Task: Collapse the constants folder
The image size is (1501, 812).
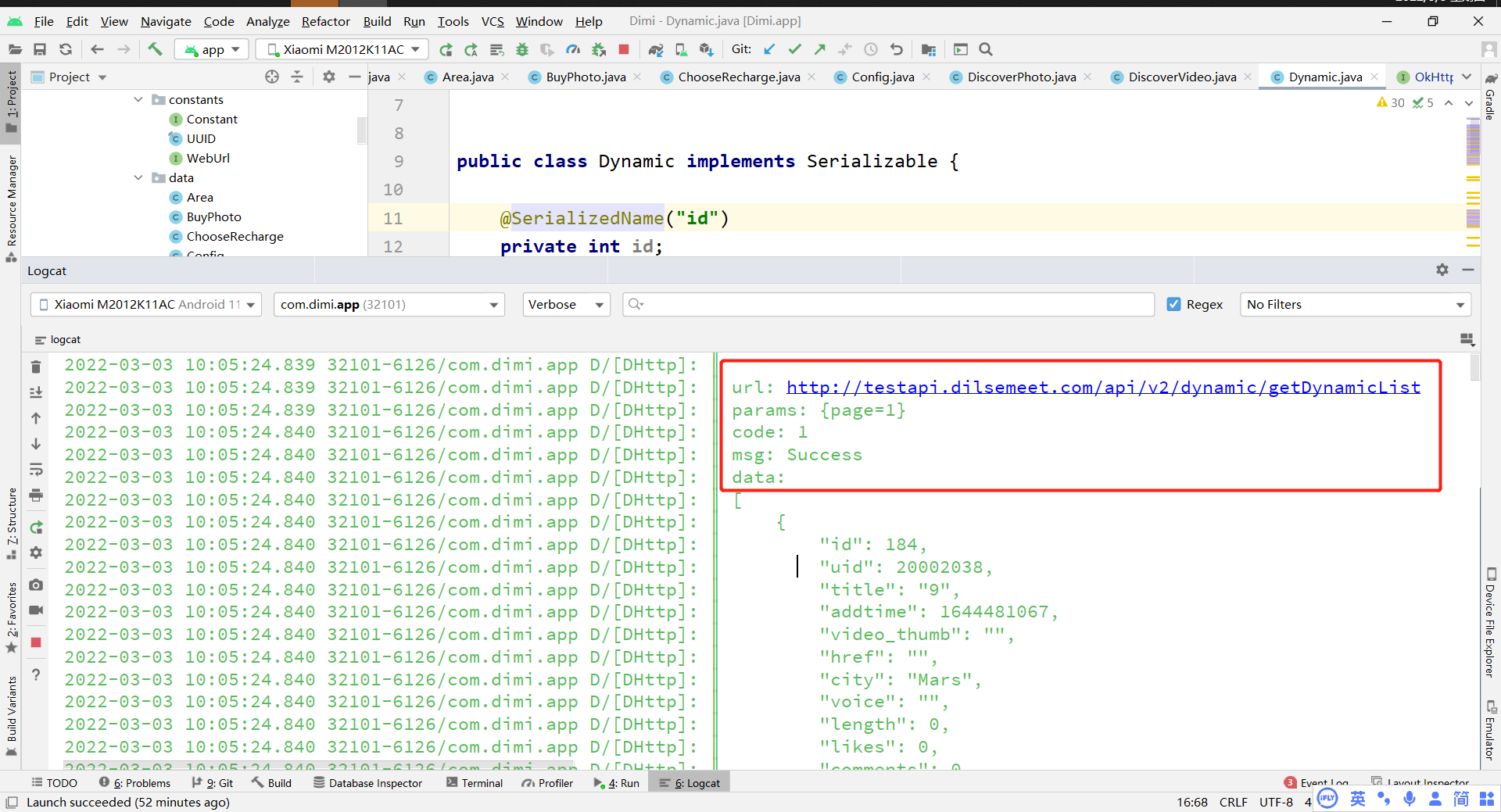Action: coord(138,99)
